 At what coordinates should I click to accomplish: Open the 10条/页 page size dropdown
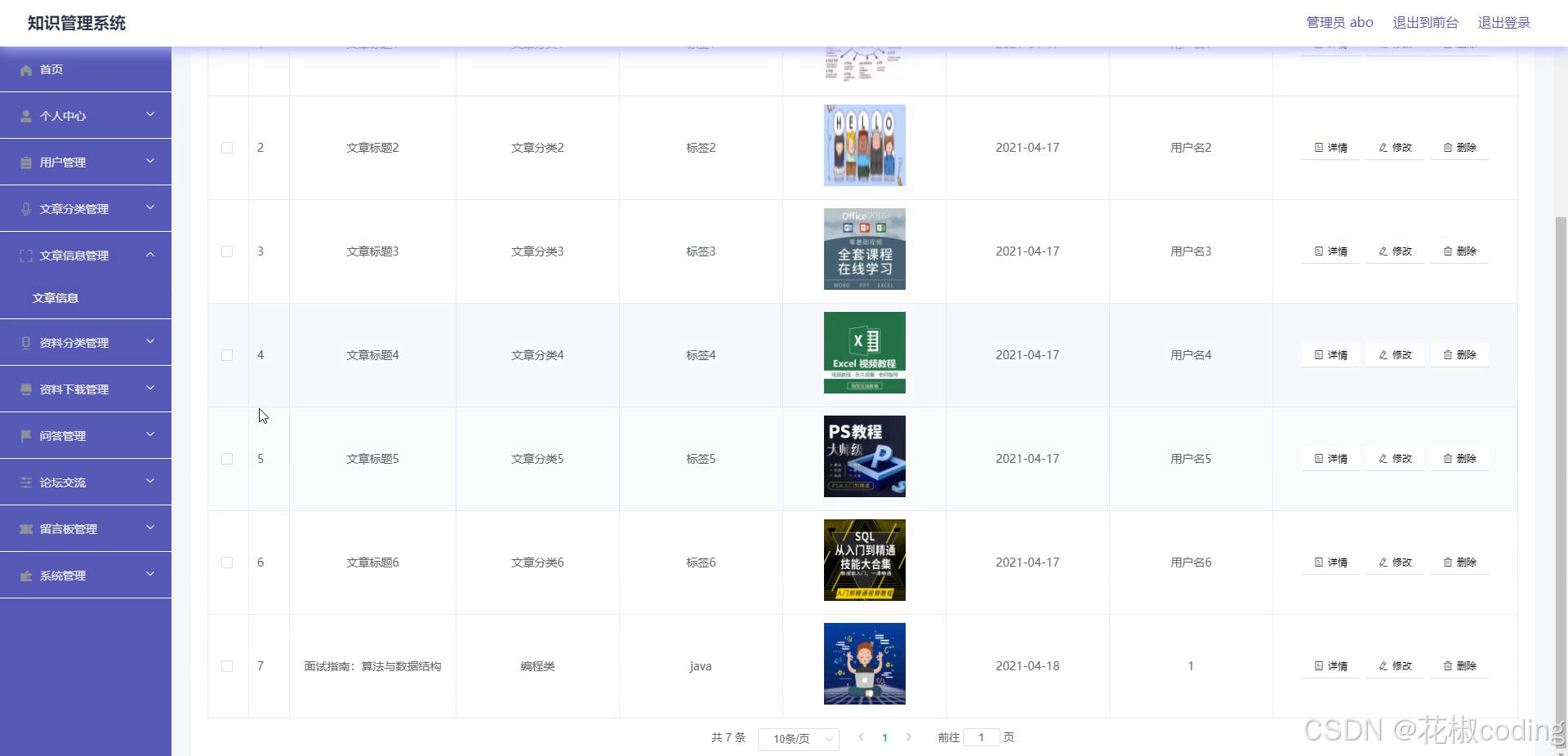tap(799, 739)
